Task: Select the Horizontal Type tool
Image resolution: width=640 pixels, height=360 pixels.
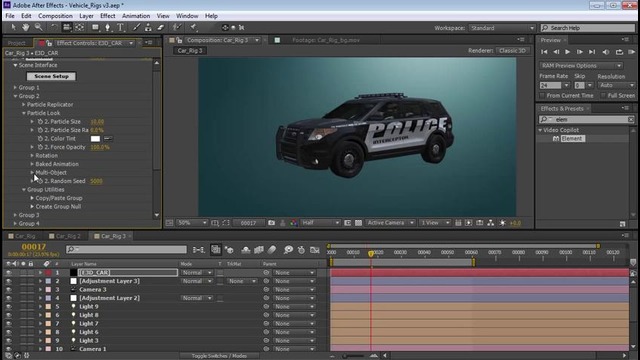Action: click(x=120, y=27)
